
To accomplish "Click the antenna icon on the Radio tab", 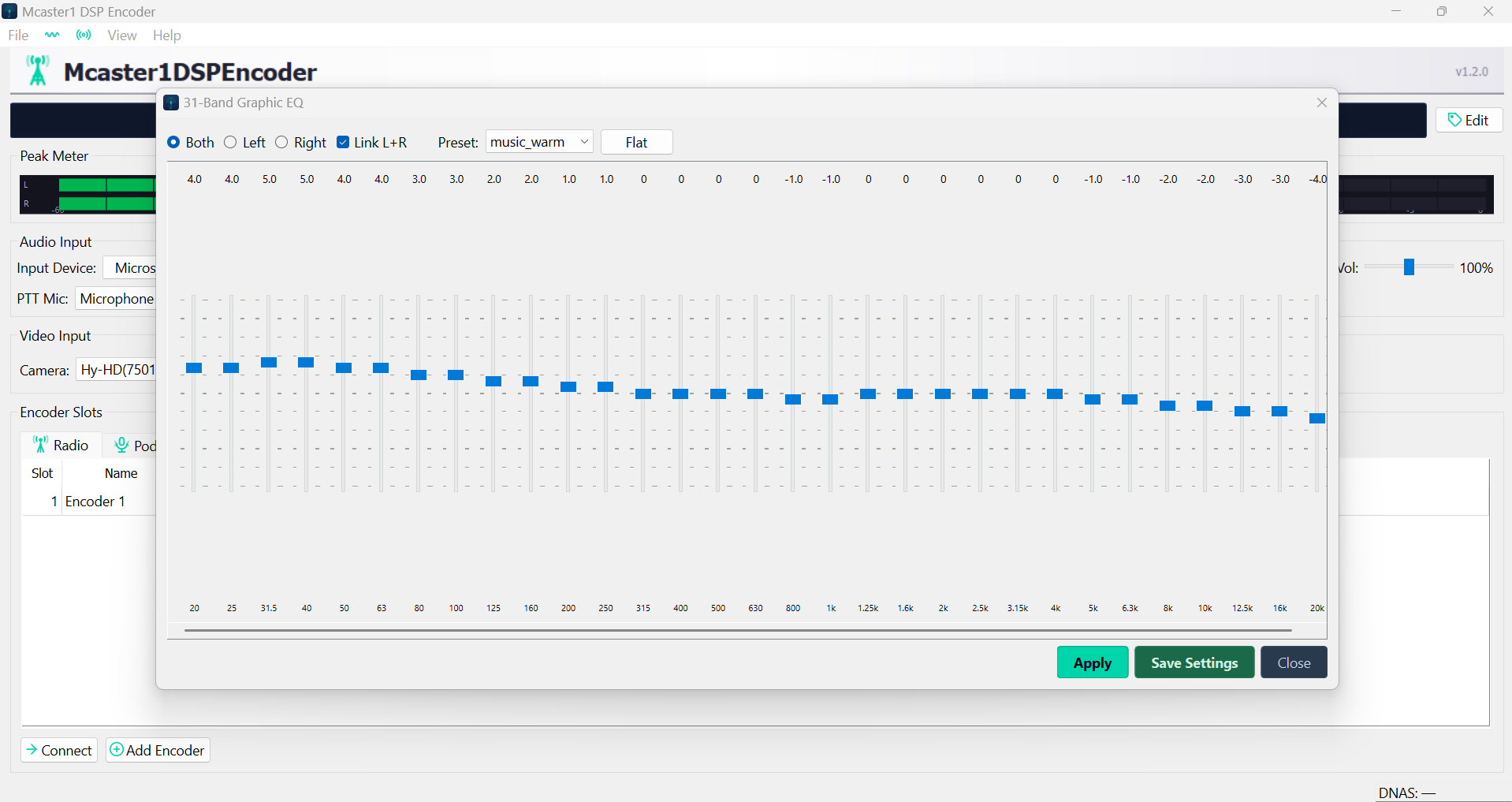I will 40,444.
